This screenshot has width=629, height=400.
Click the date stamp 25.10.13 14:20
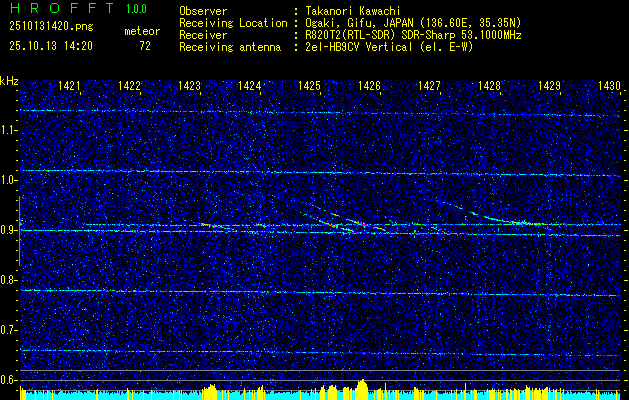click(x=51, y=46)
